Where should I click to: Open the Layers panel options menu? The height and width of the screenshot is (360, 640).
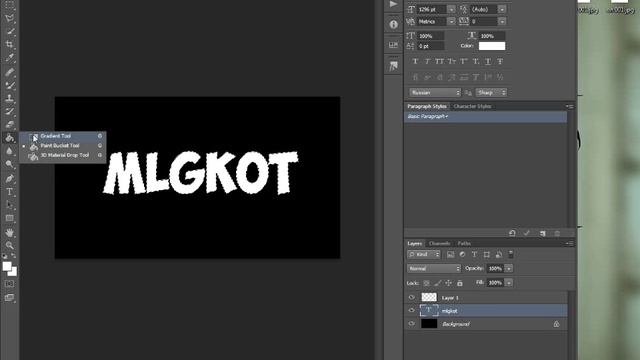click(570, 244)
